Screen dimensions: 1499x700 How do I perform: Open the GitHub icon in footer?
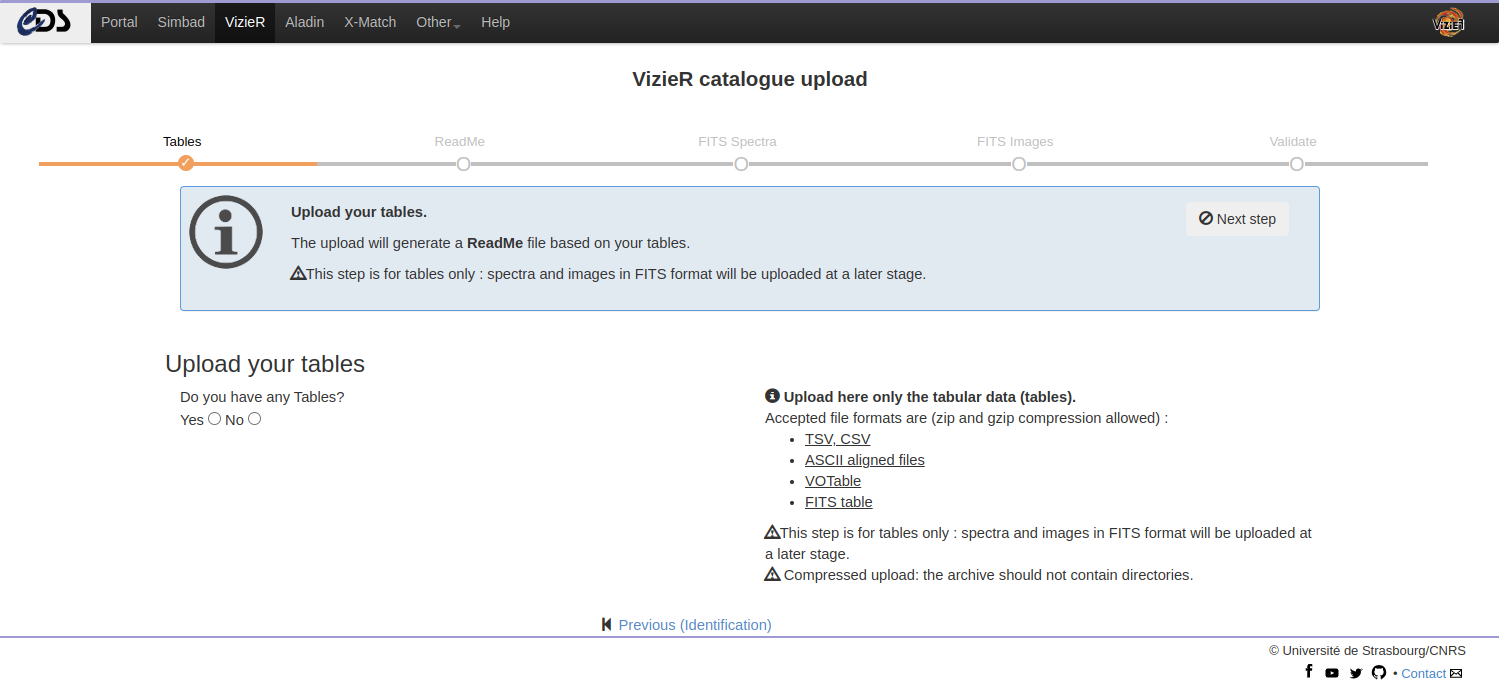1379,672
